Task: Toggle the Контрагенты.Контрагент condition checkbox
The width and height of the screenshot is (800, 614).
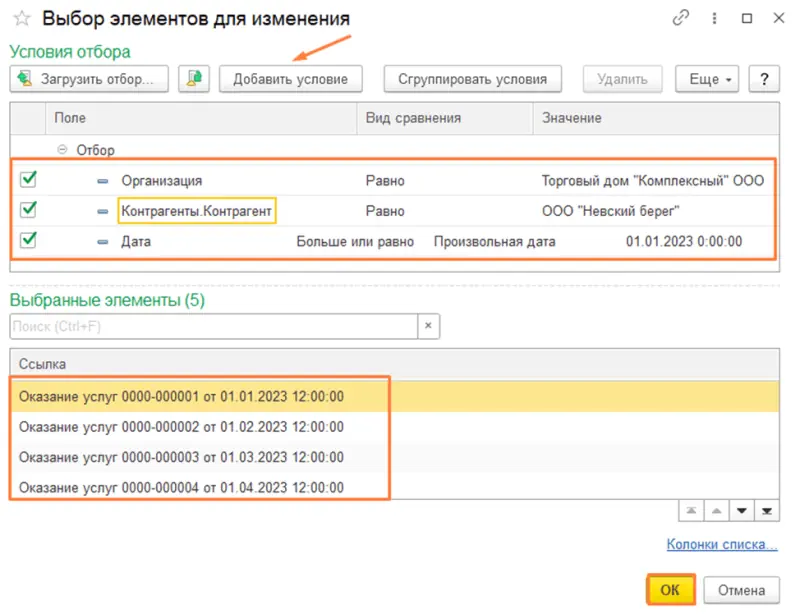Action: [x=29, y=211]
